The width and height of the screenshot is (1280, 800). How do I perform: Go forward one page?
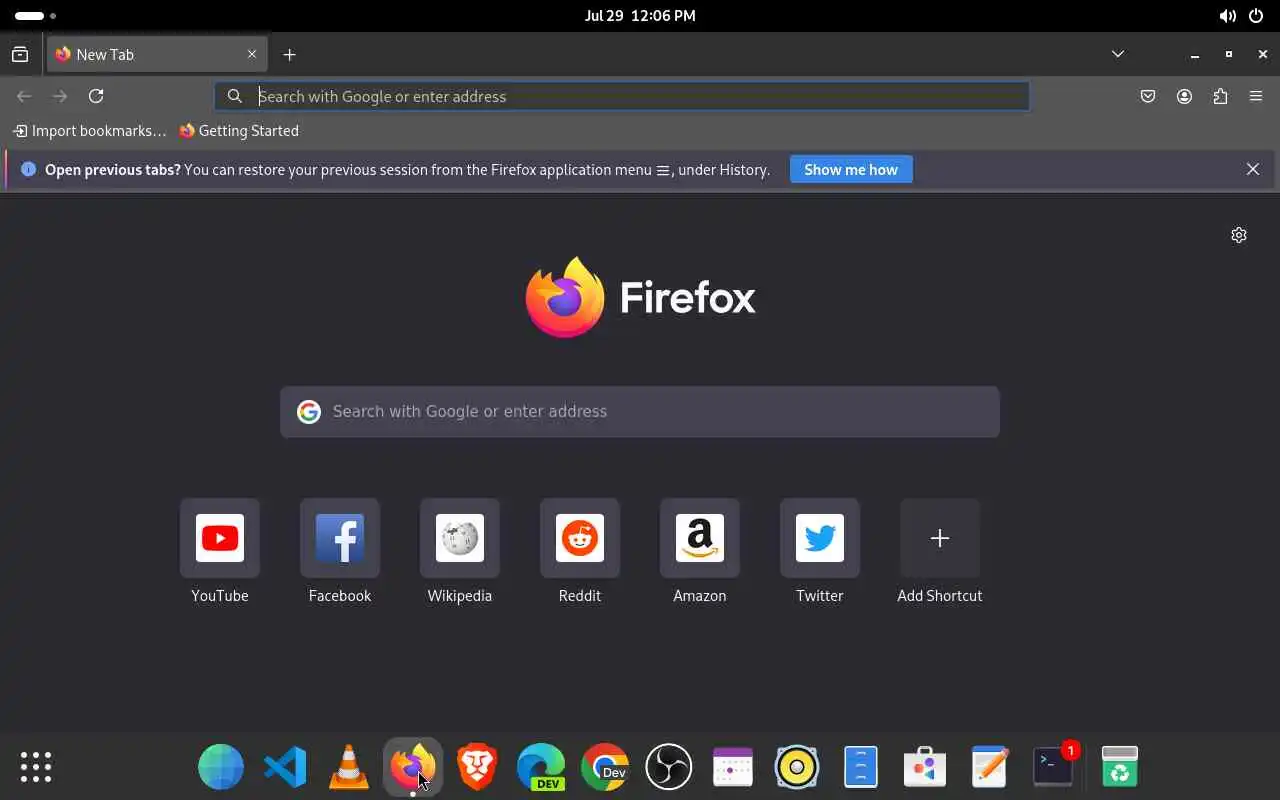tap(60, 96)
